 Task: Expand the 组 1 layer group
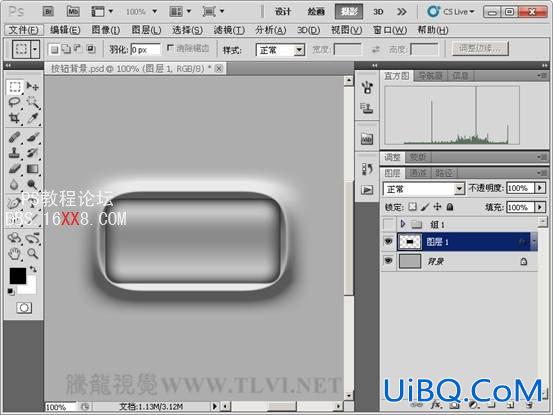tap(403, 224)
